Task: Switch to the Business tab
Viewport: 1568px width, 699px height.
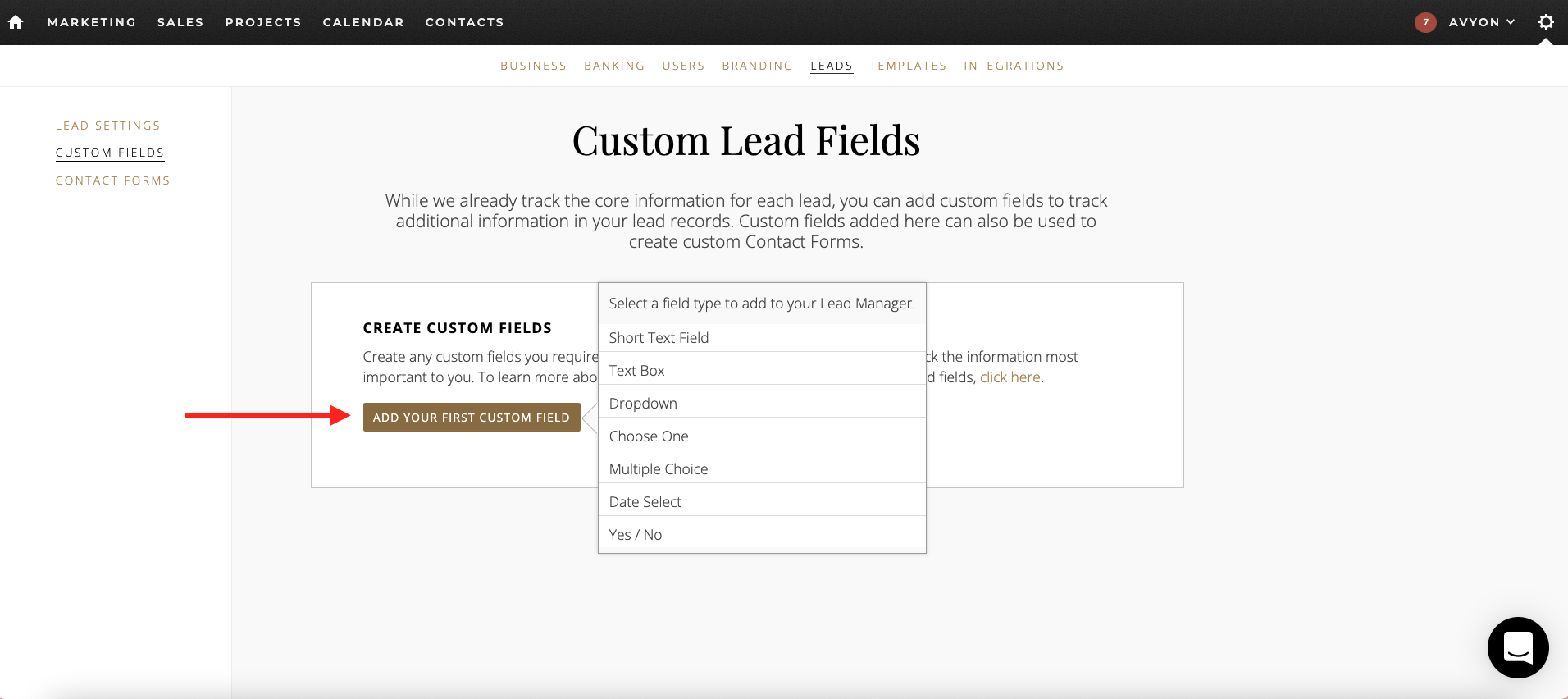Action: tap(533, 66)
